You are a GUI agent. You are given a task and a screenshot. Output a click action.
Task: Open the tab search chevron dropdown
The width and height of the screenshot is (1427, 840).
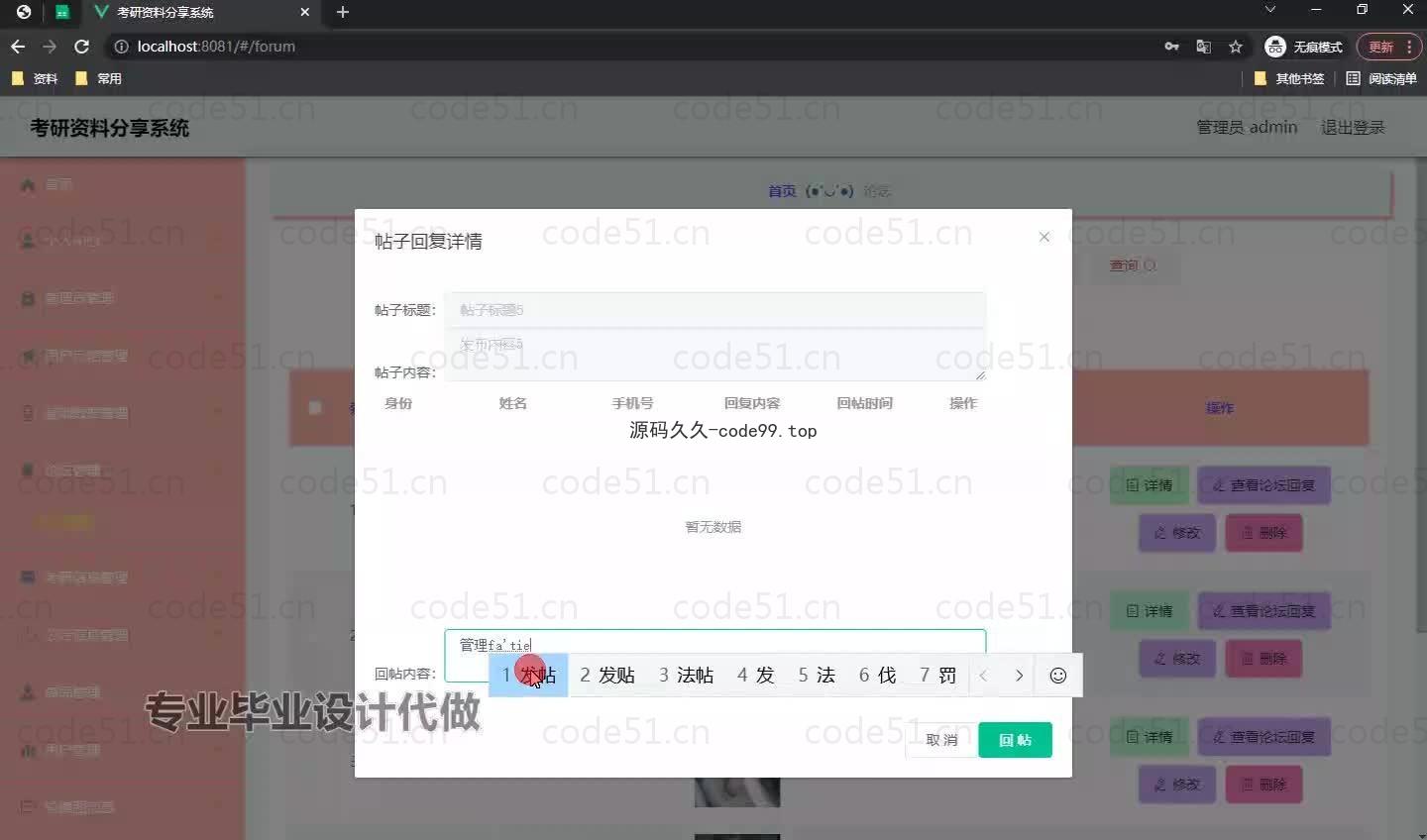(1270, 10)
